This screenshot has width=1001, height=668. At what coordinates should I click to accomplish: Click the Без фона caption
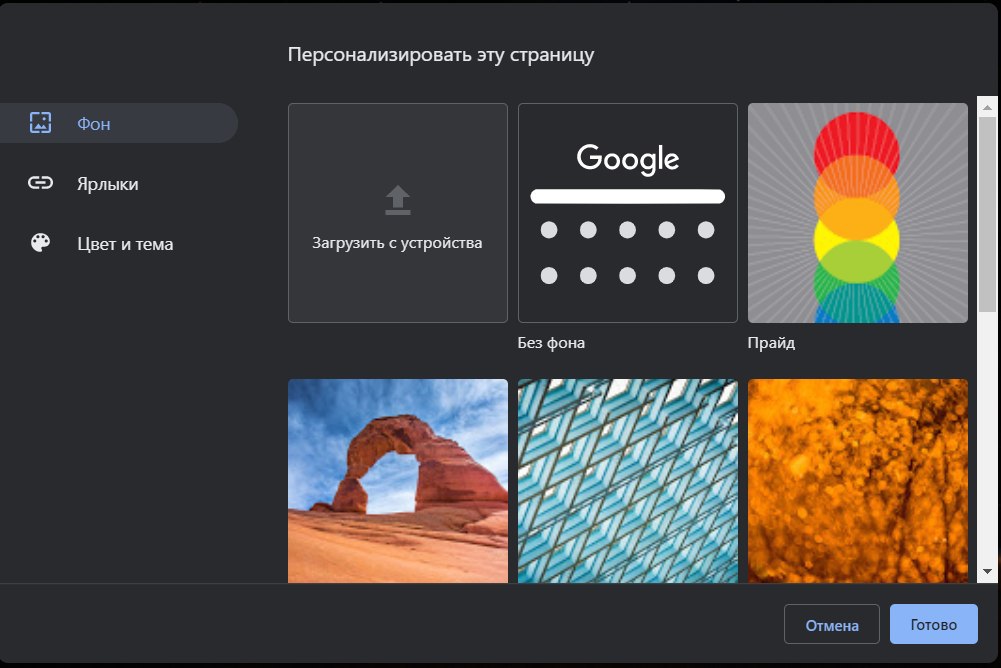point(551,343)
